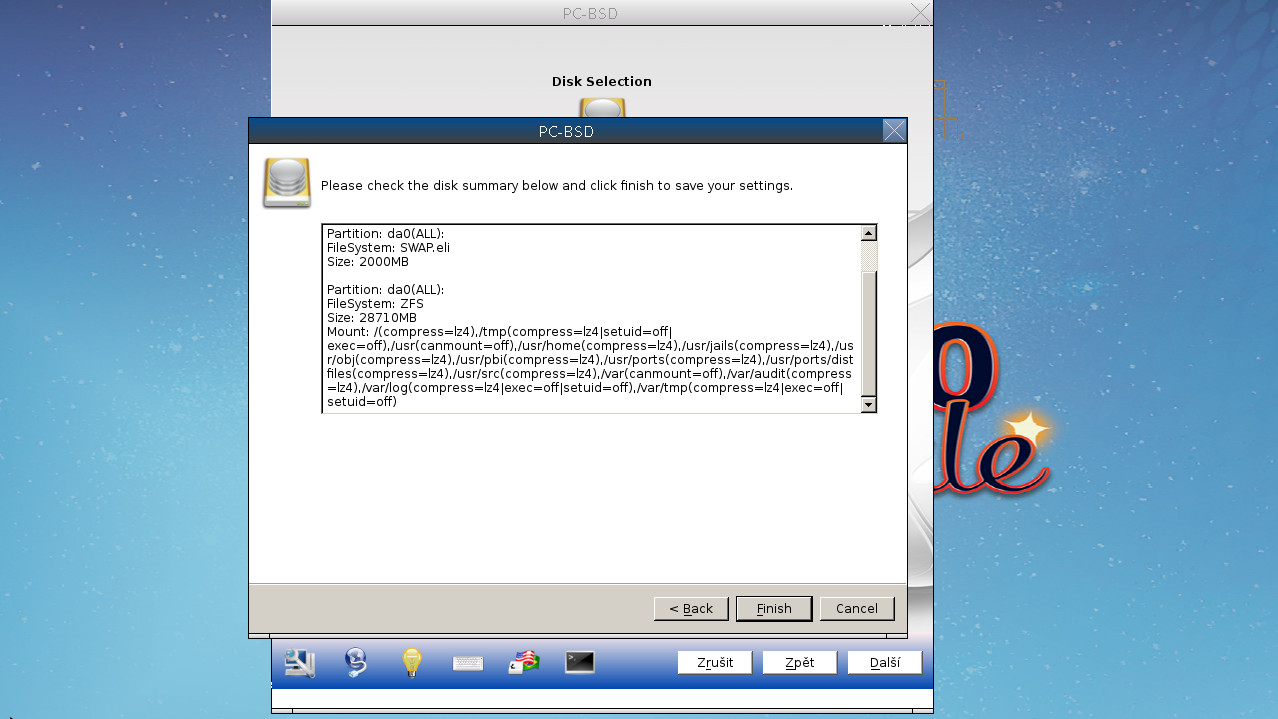This screenshot has height=719, width=1278.
Task: Select the system hardware info icon
Action: point(299,662)
